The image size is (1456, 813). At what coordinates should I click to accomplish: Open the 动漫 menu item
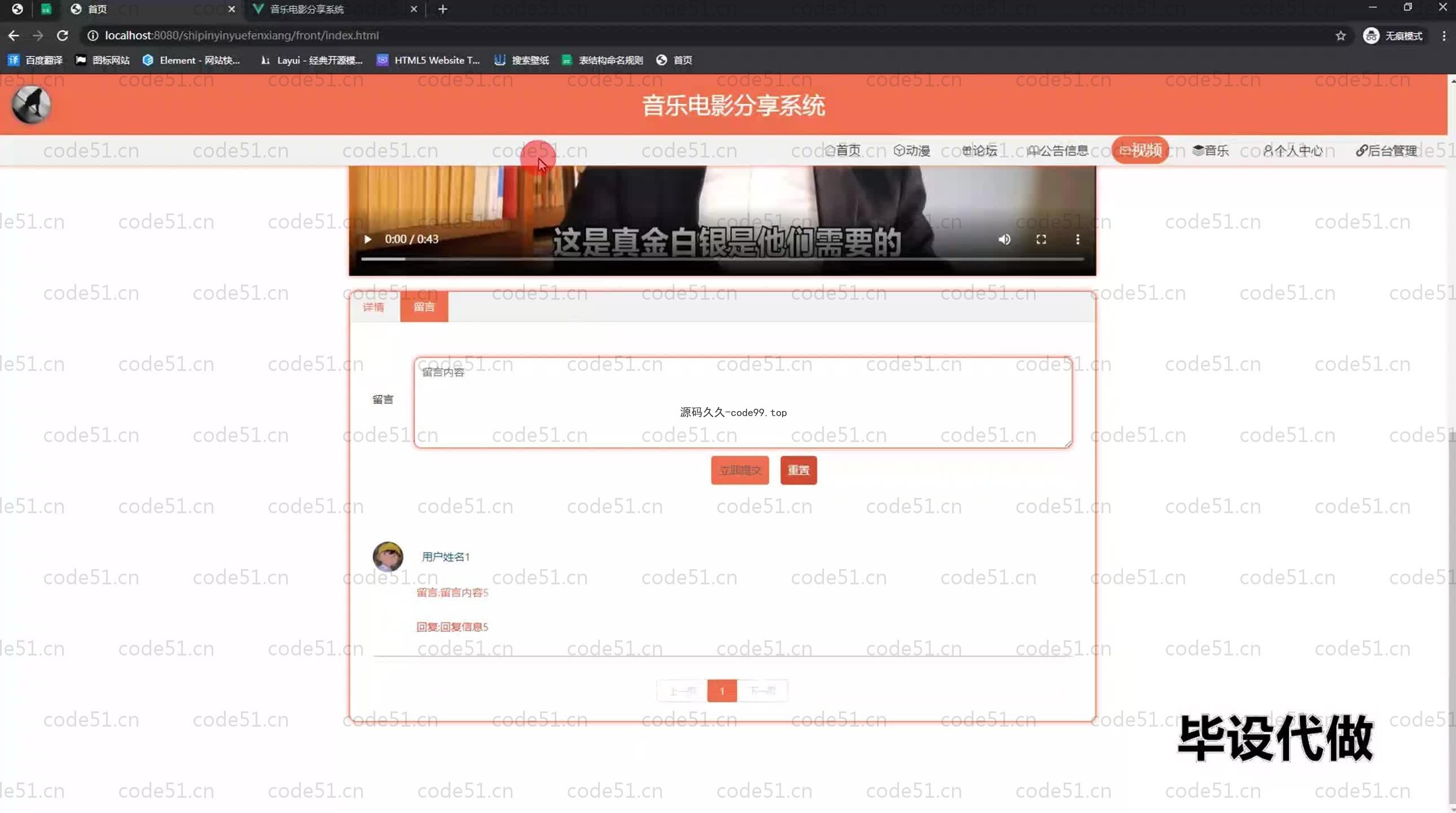tap(912, 150)
